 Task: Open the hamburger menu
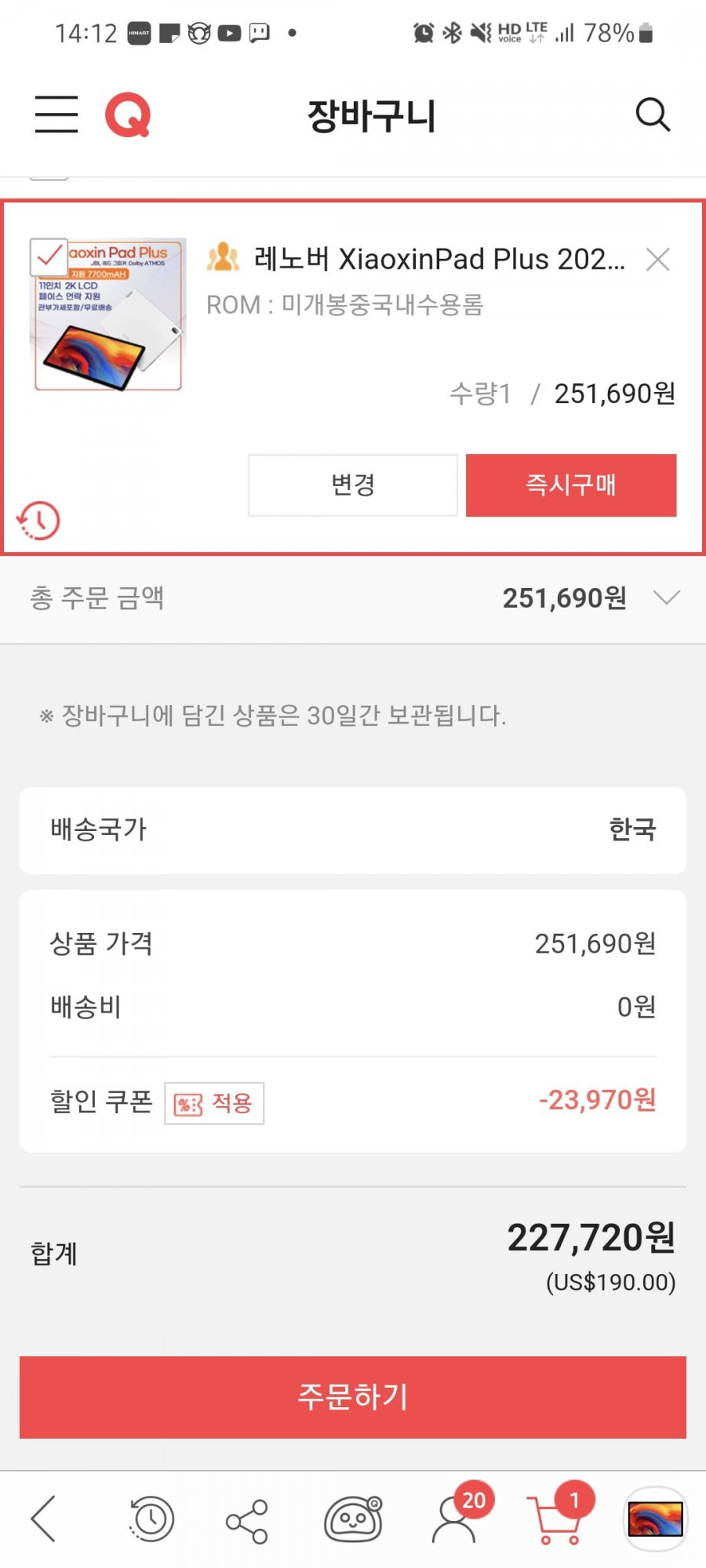pyautogui.click(x=56, y=114)
